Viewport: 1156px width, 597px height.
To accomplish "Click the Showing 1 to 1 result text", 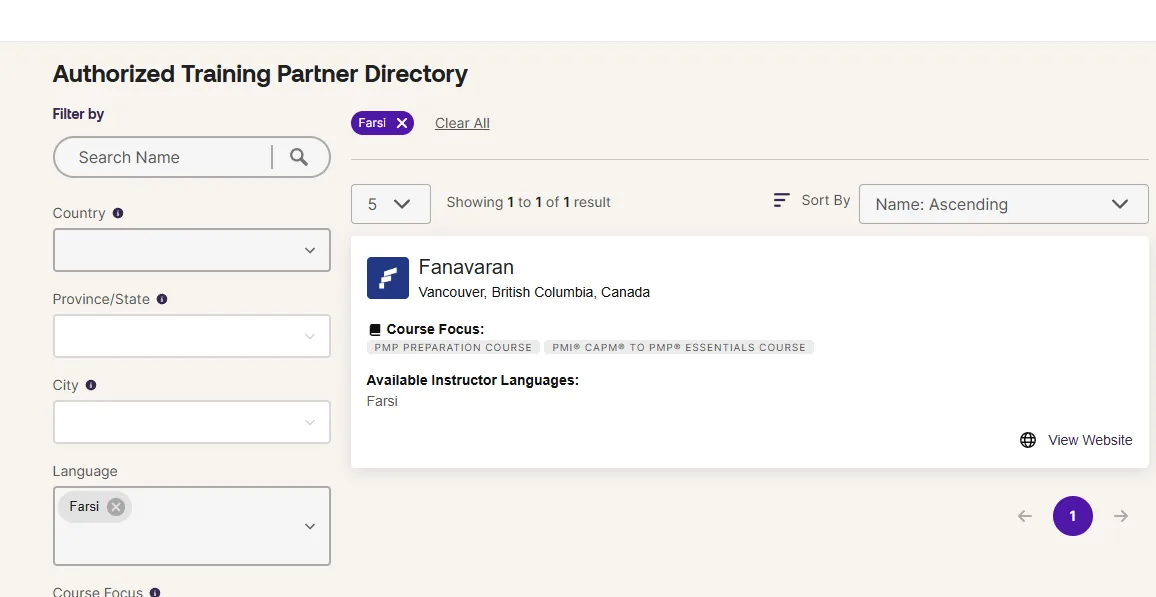I will tap(529, 202).
